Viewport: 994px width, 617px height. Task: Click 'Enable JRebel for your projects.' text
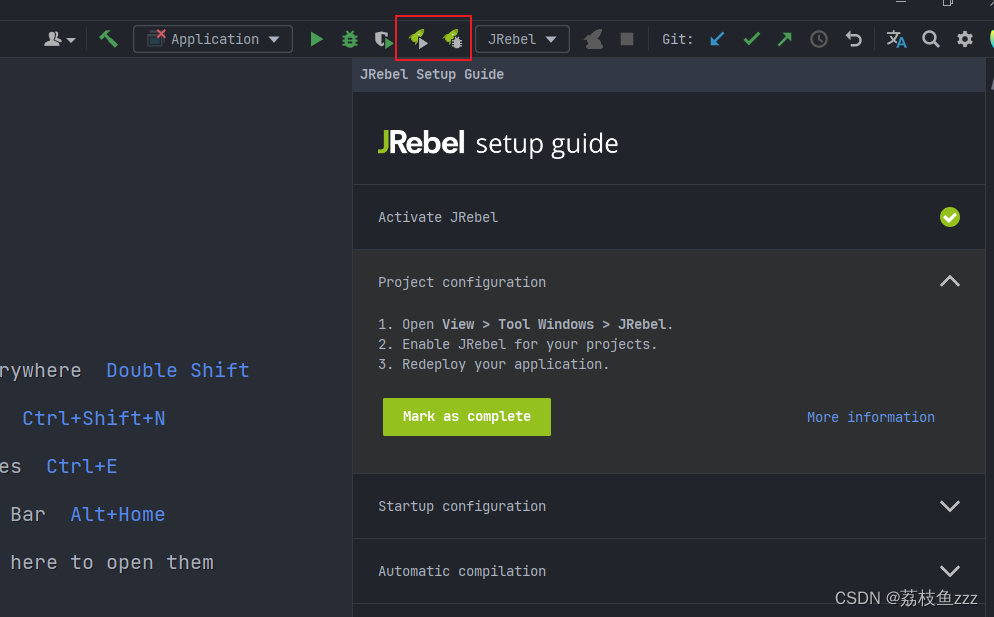529,344
